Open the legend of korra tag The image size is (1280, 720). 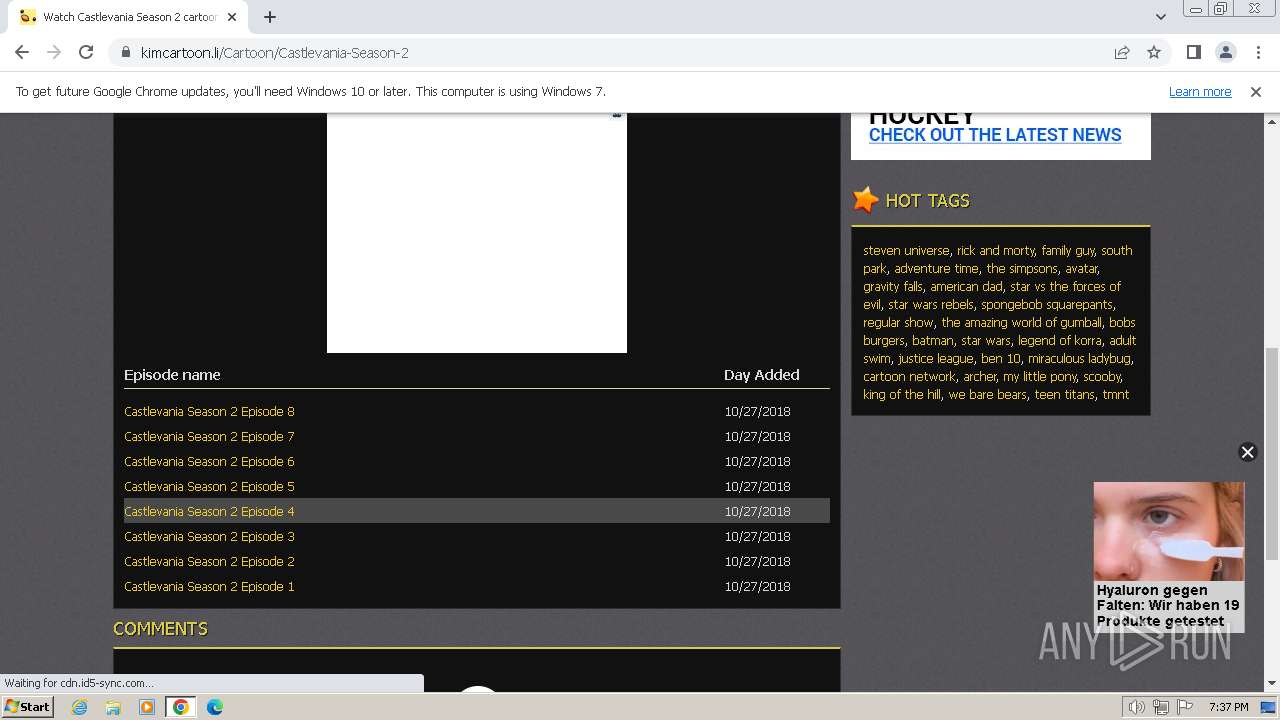pyautogui.click(x=1059, y=341)
